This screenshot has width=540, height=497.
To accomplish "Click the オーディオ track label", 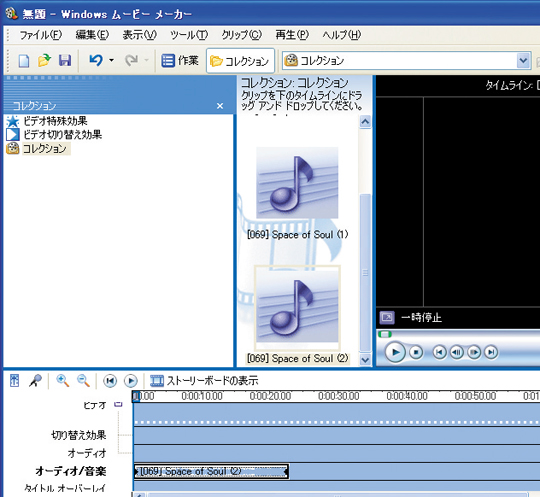I will (x=87, y=453).
